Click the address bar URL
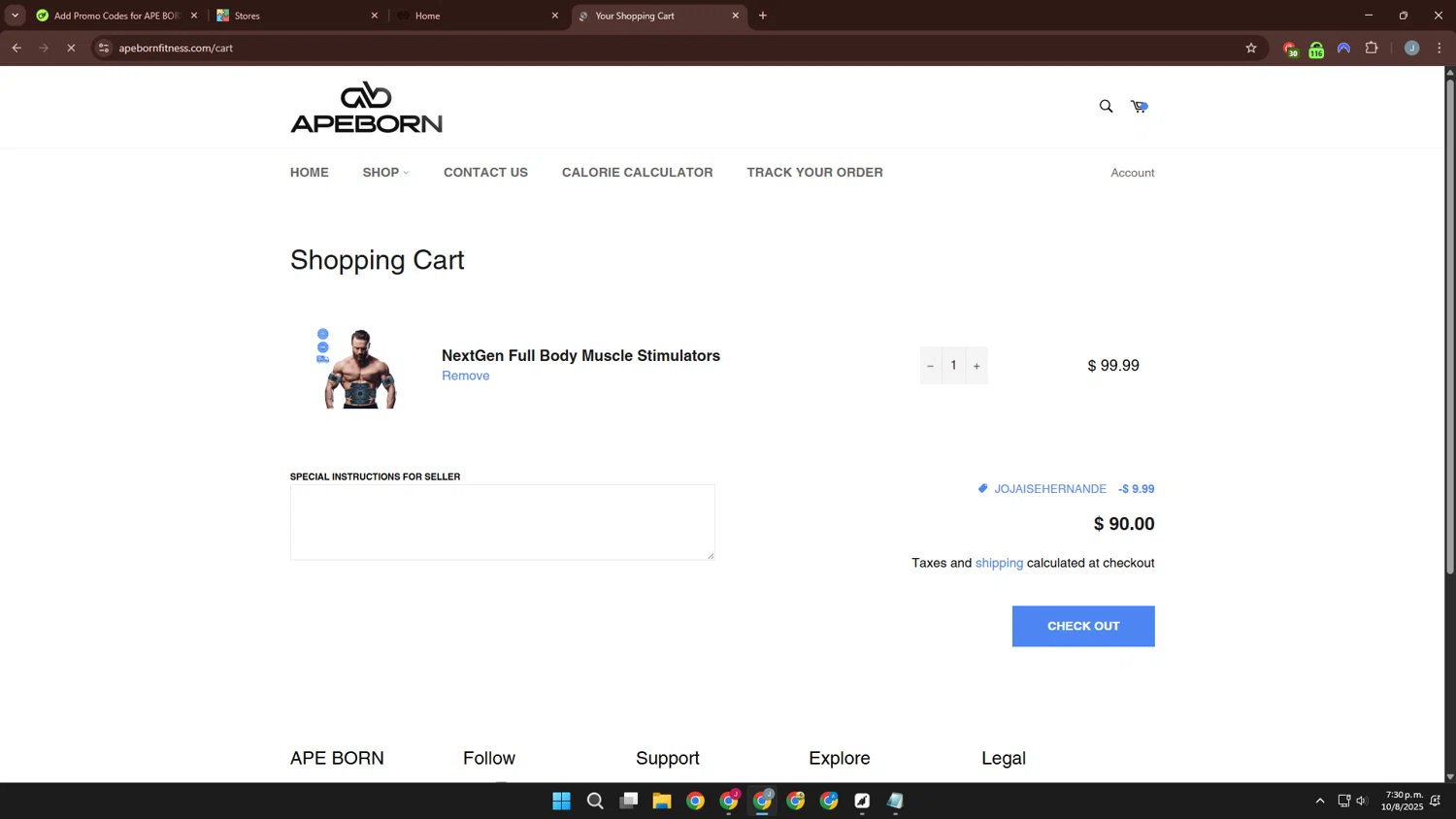The image size is (1456, 819). pyautogui.click(x=176, y=48)
